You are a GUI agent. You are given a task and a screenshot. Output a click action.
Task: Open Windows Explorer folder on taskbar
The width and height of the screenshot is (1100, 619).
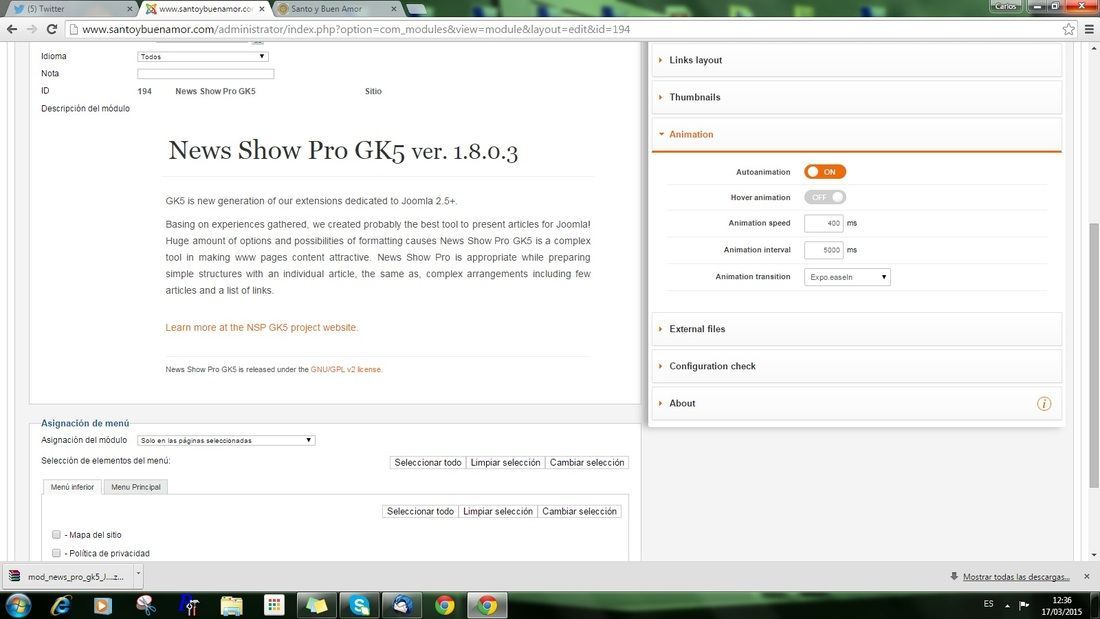[232, 605]
